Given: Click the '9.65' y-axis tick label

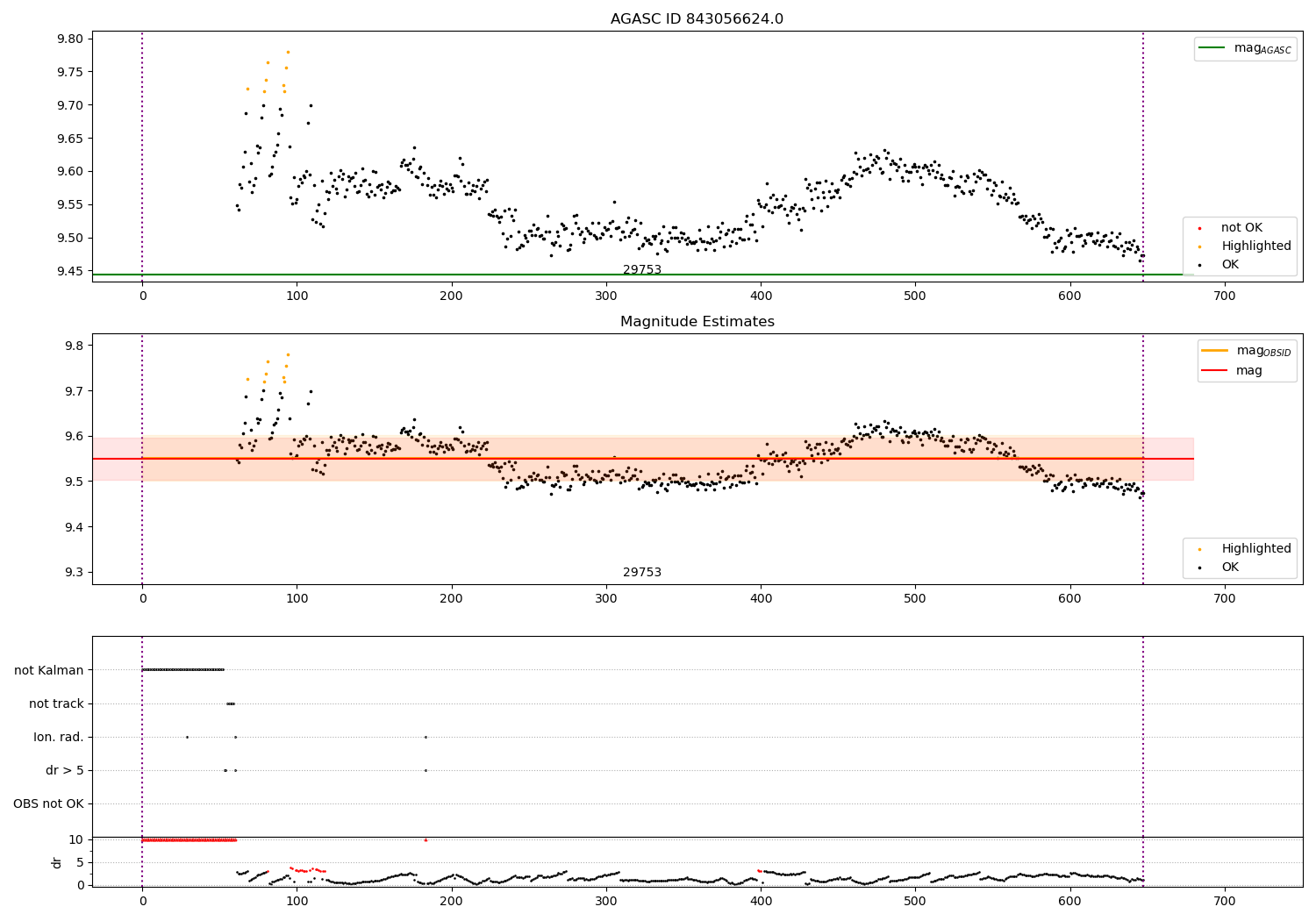Looking at the screenshot, I should click(x=70, y=139).
